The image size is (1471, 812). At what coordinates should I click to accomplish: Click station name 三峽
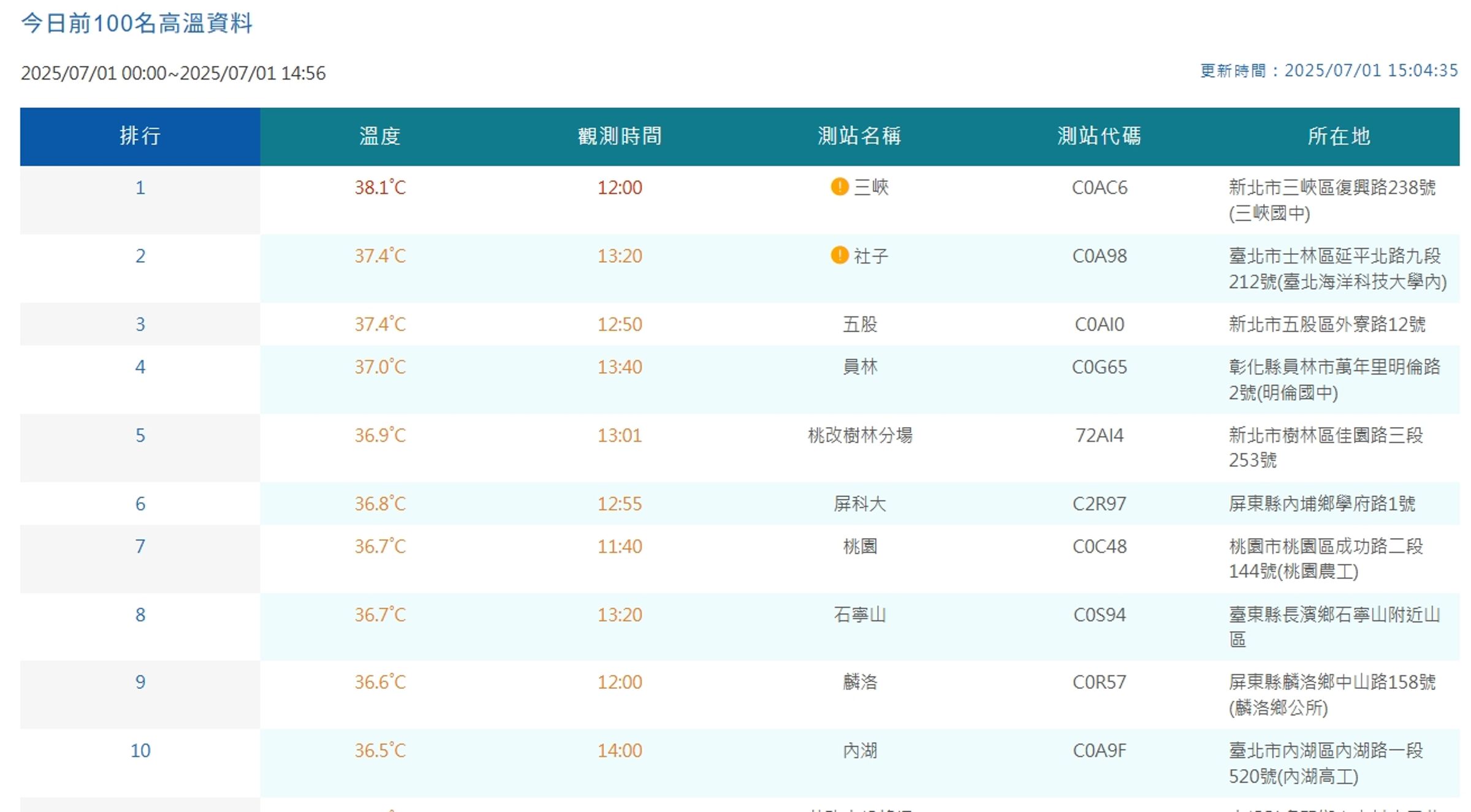[x=871, y=188]
